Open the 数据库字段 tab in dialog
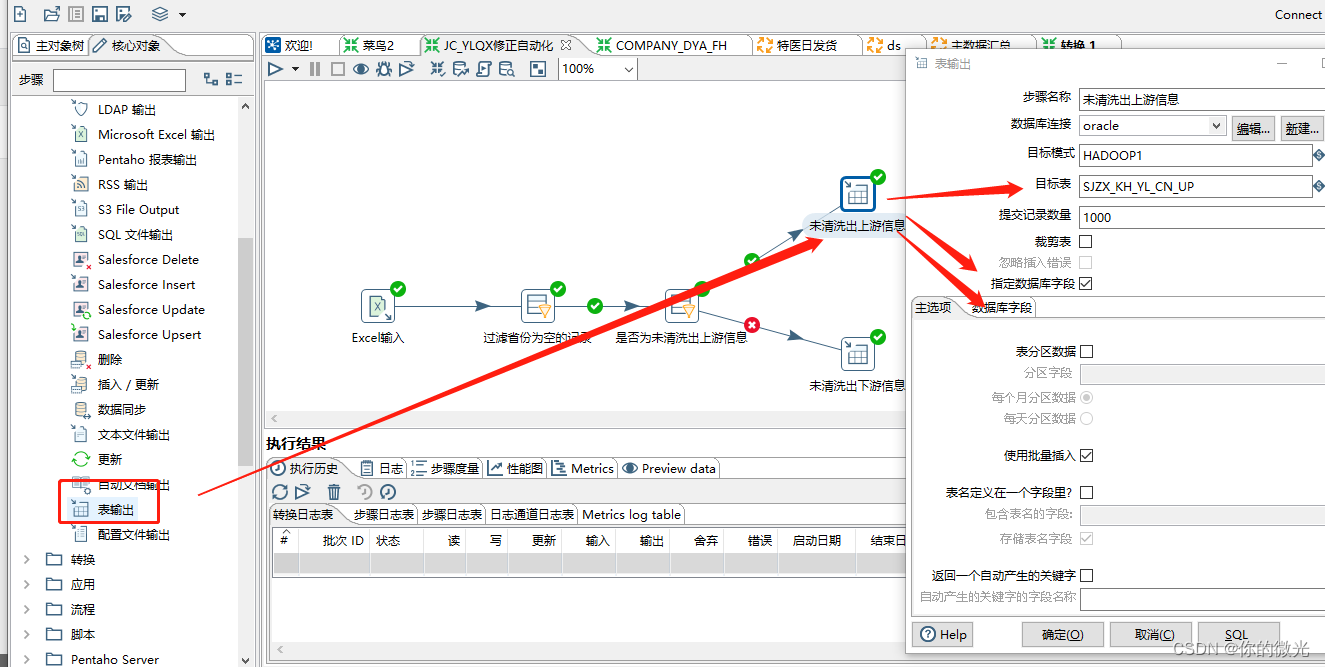The width and height of the screenshot is (1325, 667). pyautogui.click(x=1002, y=308)
